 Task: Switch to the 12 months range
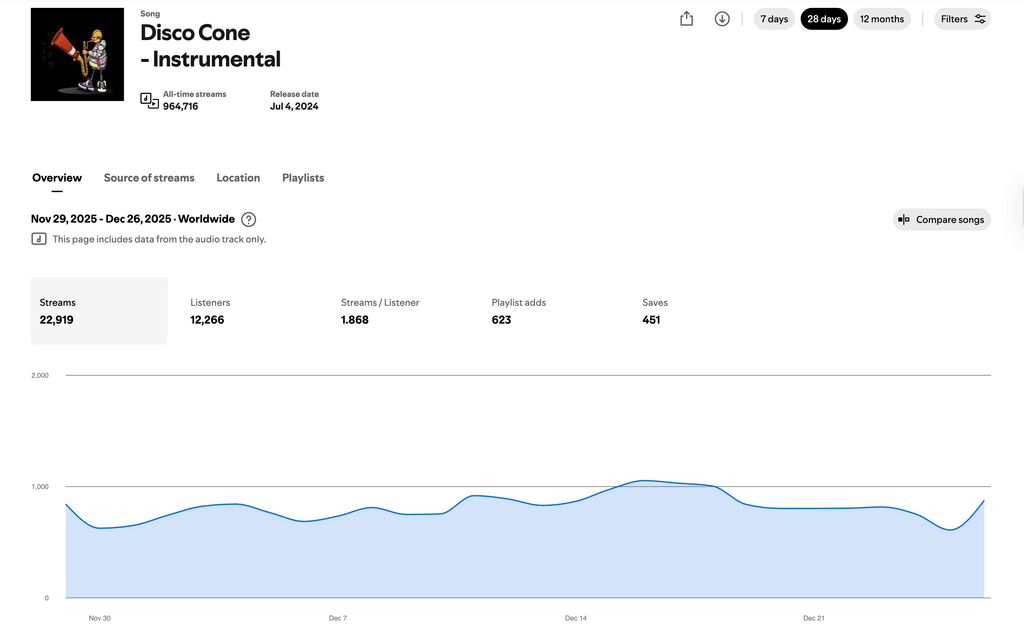(882, 19)
